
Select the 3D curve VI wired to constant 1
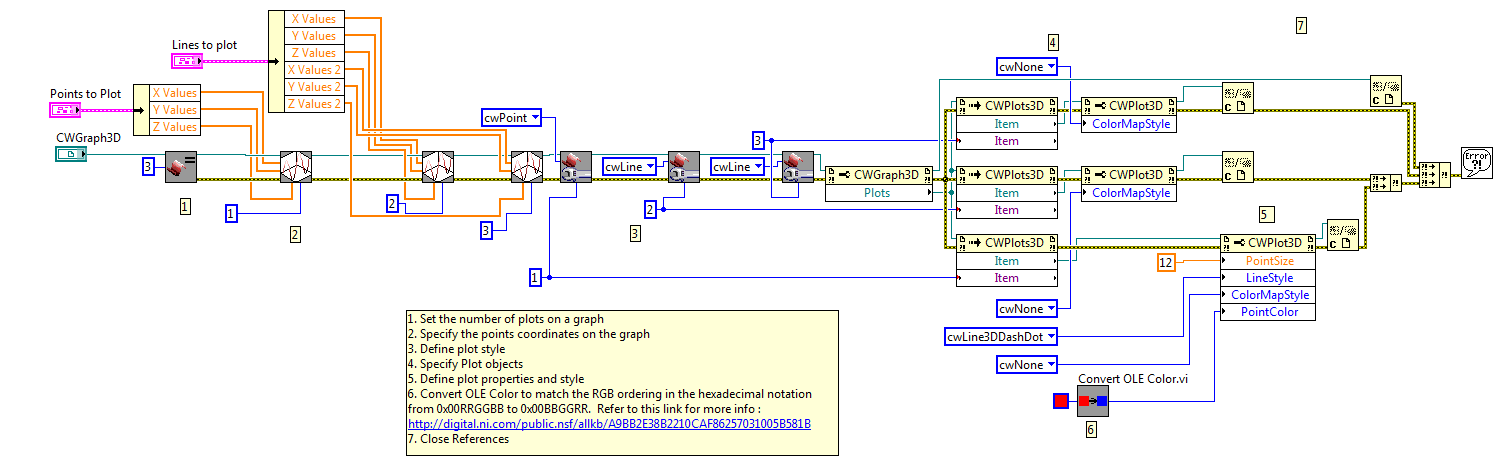(x=297, y=166)
